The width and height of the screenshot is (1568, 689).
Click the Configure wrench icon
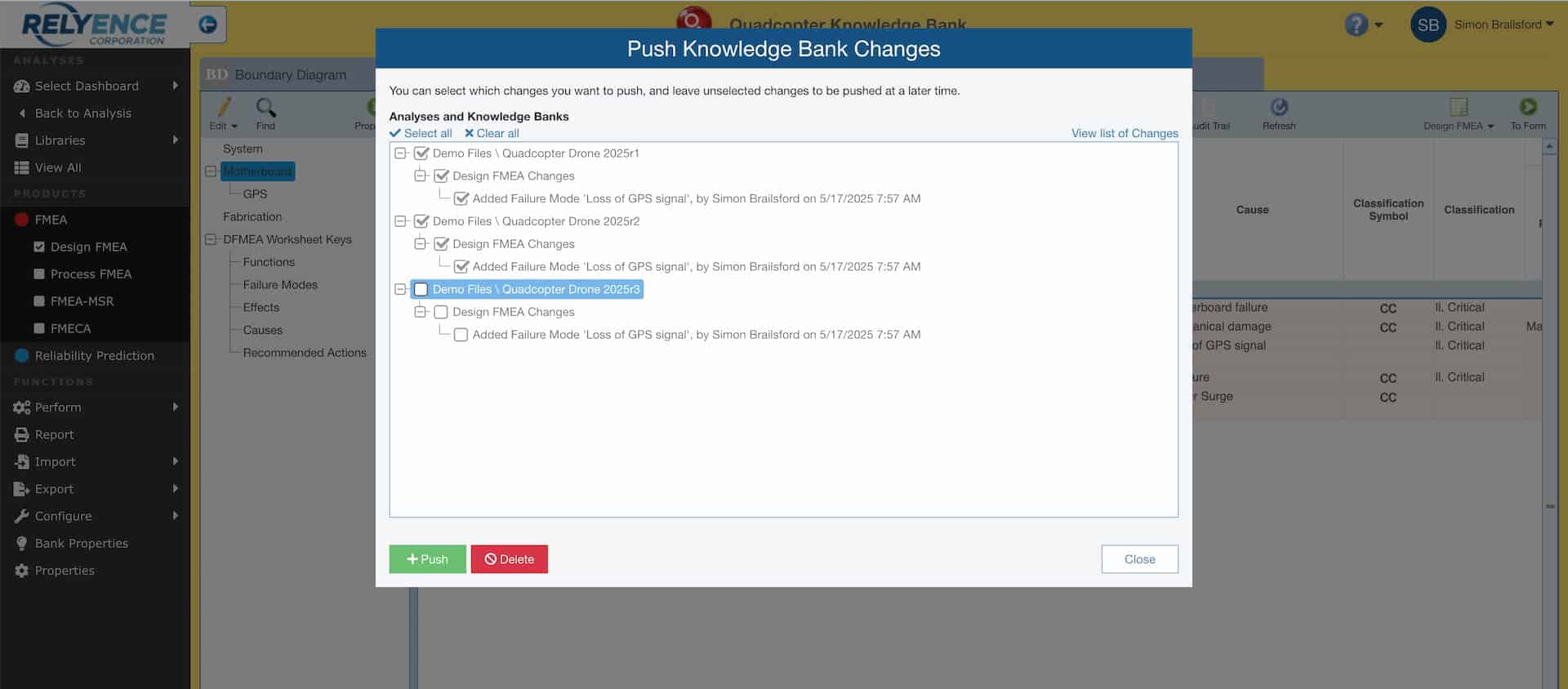coord(22,516)
